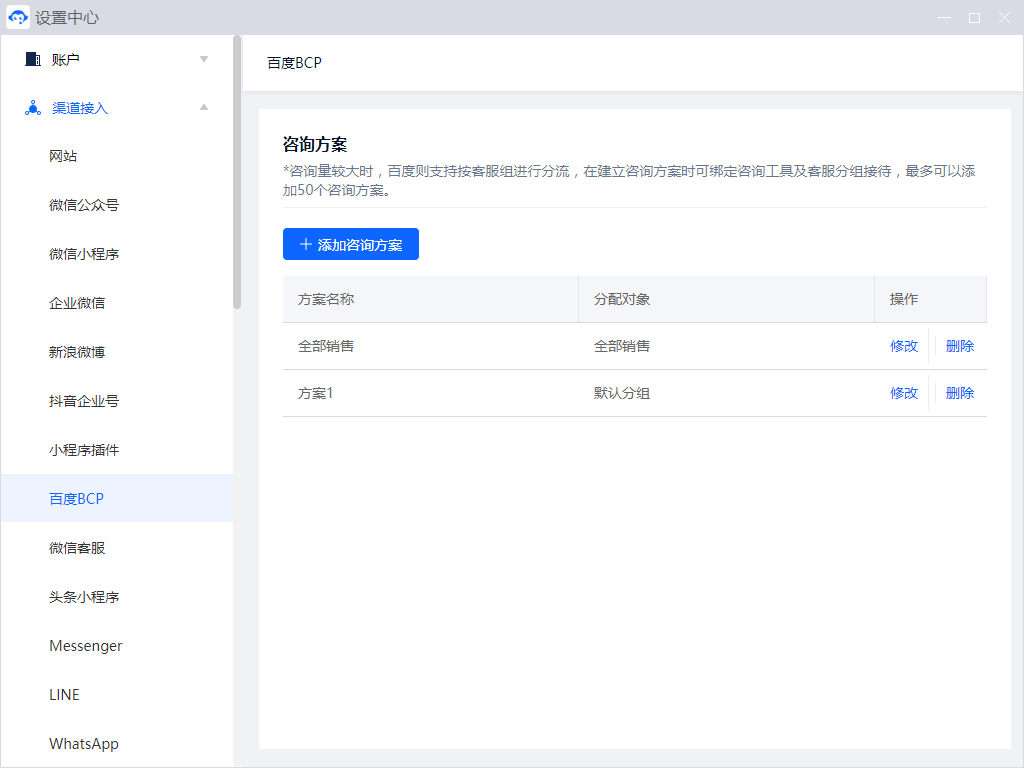Close the 设置中心 window
The height and width of the screenshot is (768, 1024).
(1004, 18)
